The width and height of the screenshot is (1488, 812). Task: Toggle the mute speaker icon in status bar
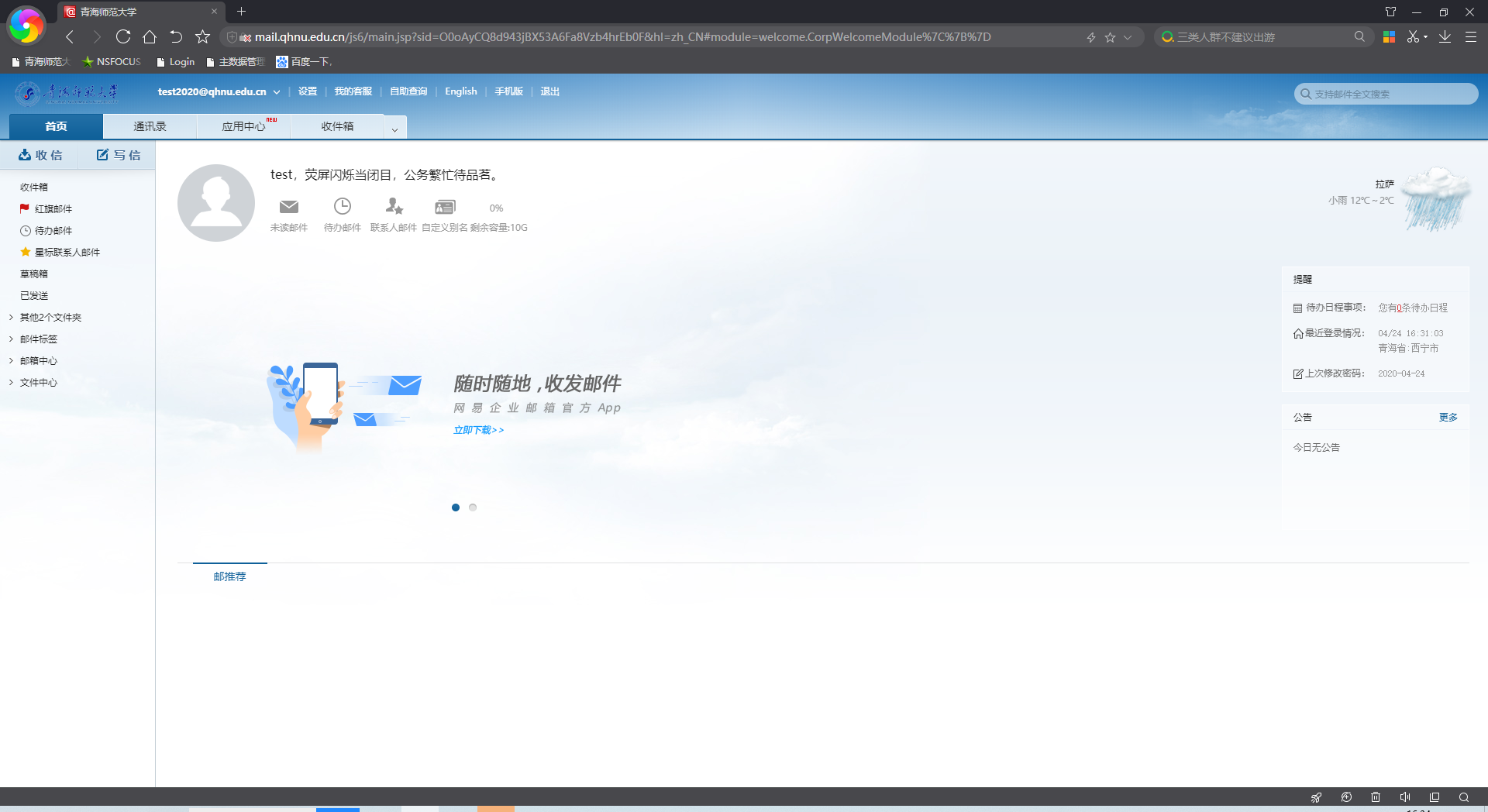click(1405, 797)
